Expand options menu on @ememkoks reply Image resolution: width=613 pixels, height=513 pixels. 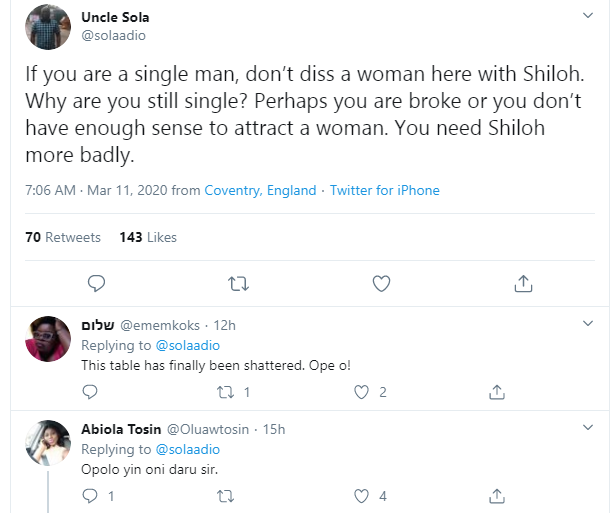coord(588,324)
